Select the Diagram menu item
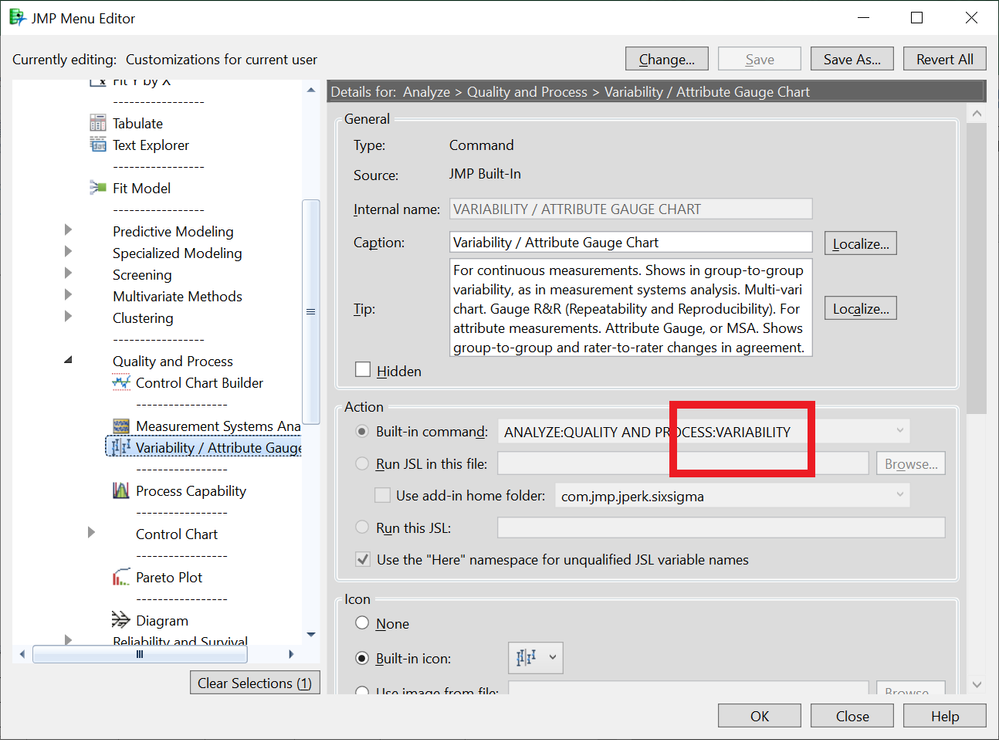 click(x=162, y=620)
